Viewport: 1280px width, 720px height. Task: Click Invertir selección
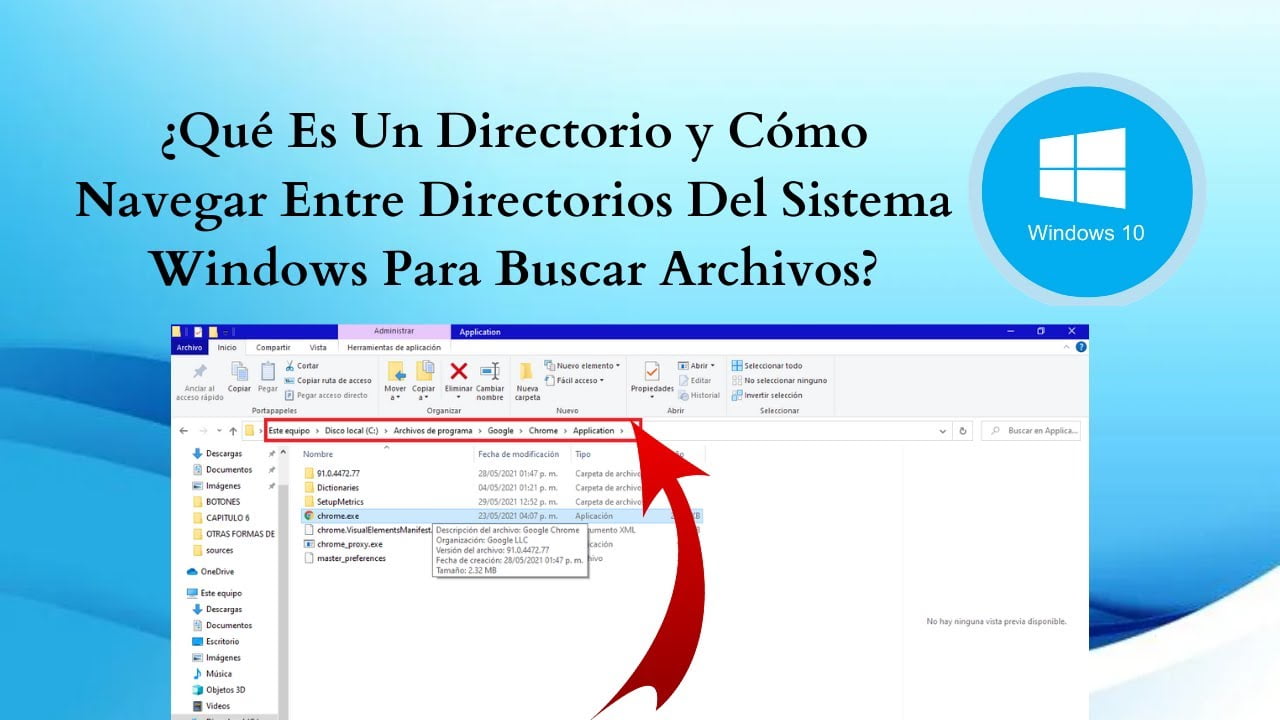tap(766, 395)
